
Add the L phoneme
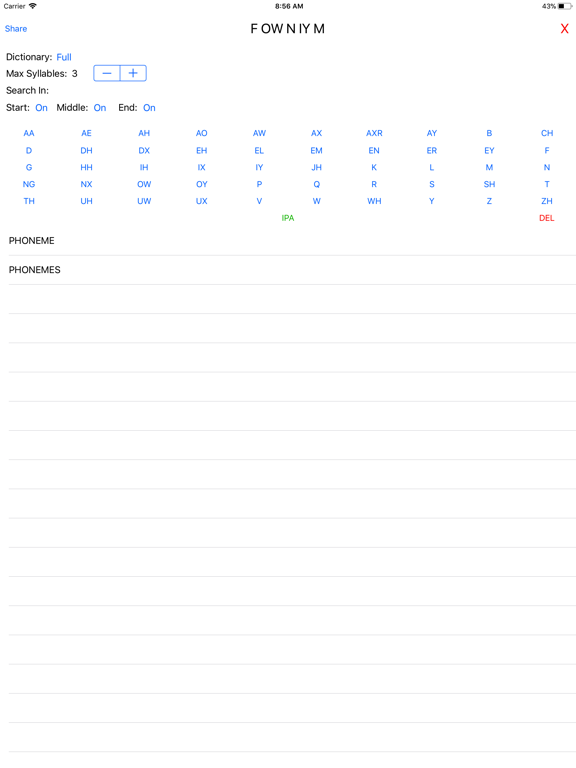tap(432, 168)
